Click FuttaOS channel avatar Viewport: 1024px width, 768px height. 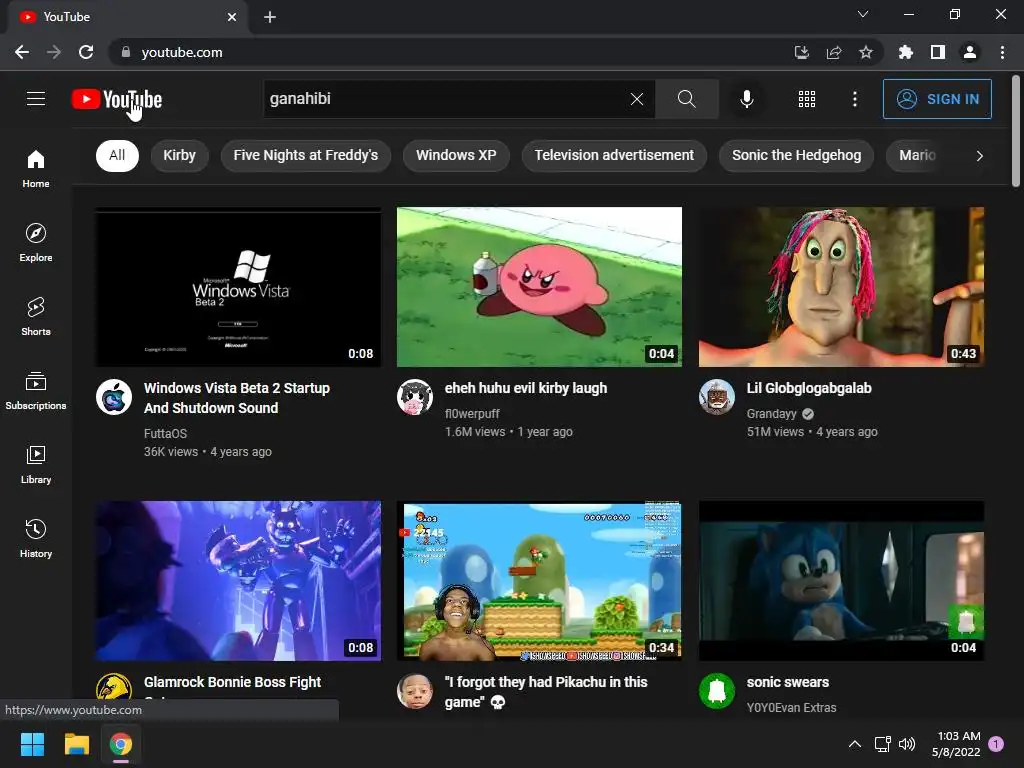point(114,396)
